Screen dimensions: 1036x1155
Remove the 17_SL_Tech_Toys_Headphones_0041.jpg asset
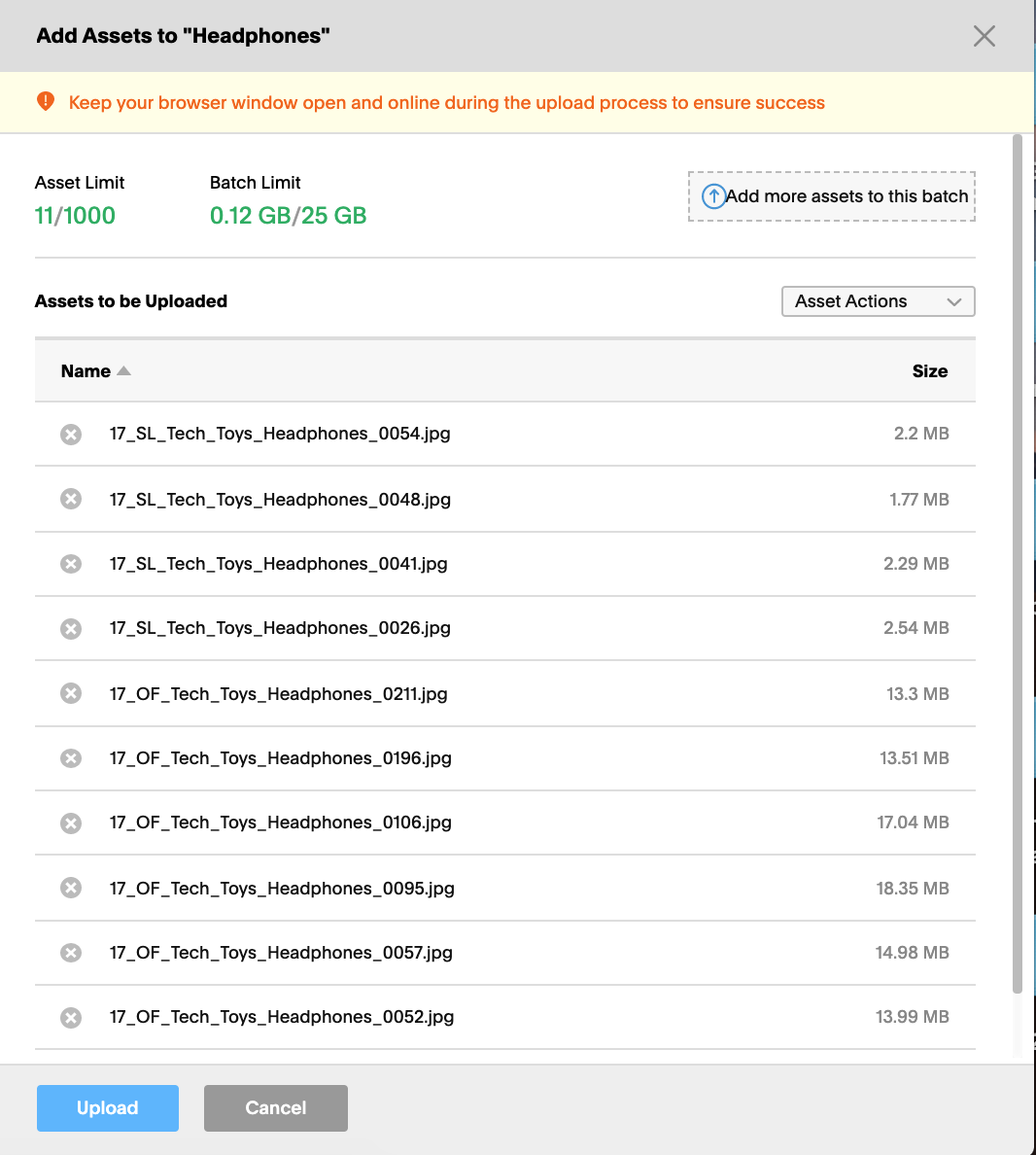(71, 564)
